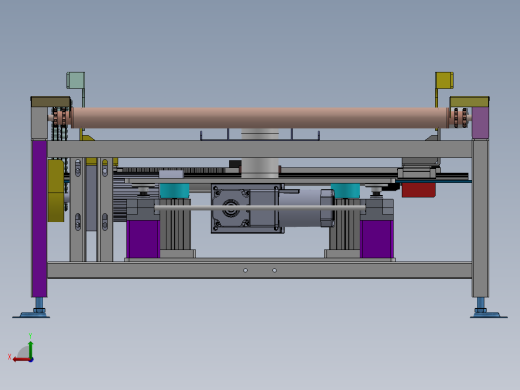Pick the tall purple panel on the left leg
520x390 pixels.
[x=39, y=219]
